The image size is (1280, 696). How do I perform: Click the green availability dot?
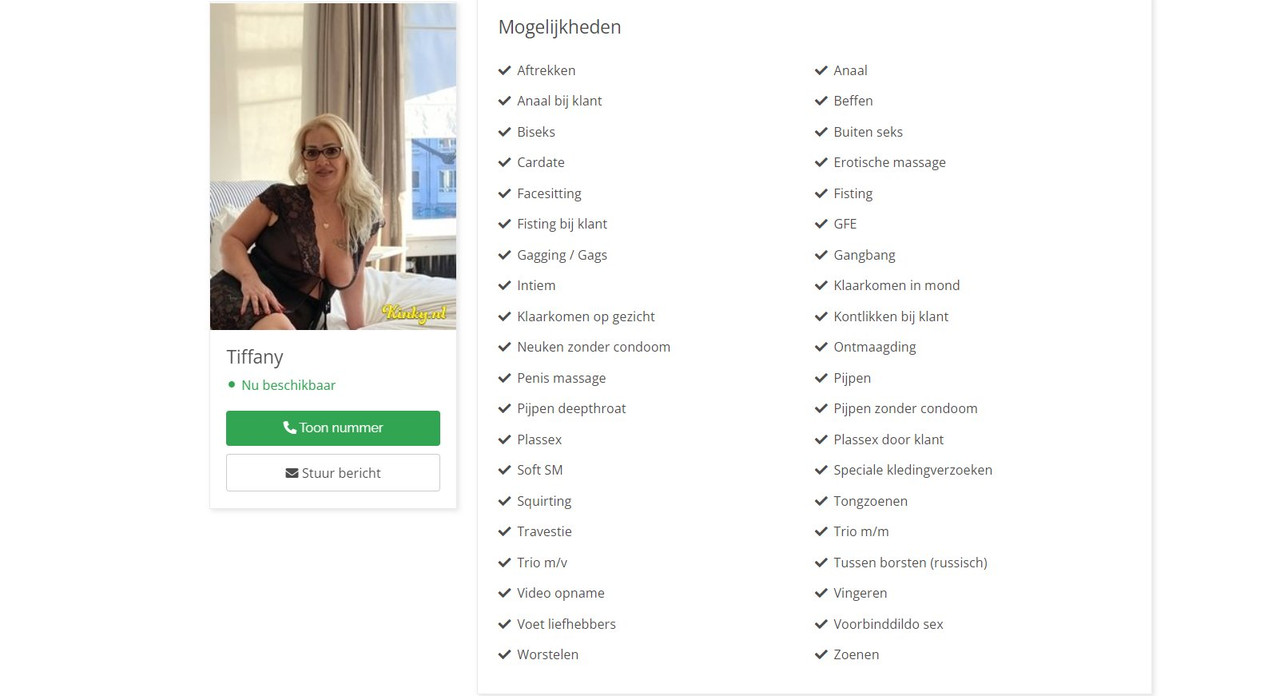(232, 385)
